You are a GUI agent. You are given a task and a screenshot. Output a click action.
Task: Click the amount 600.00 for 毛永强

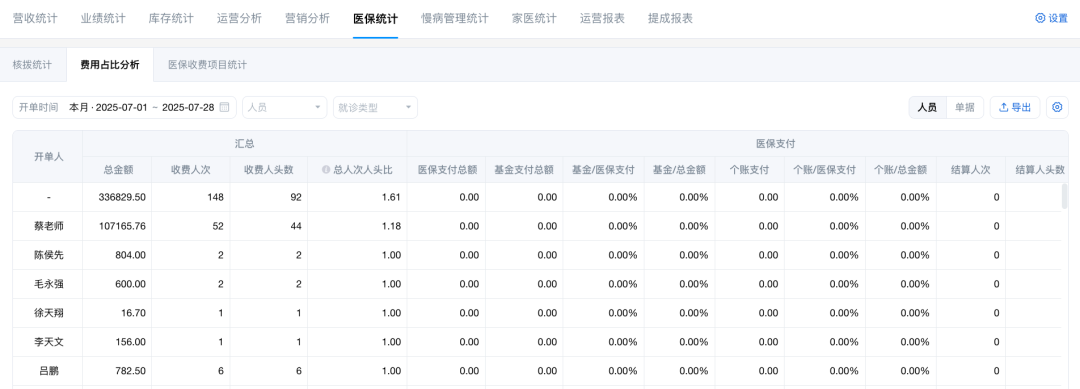130,284
